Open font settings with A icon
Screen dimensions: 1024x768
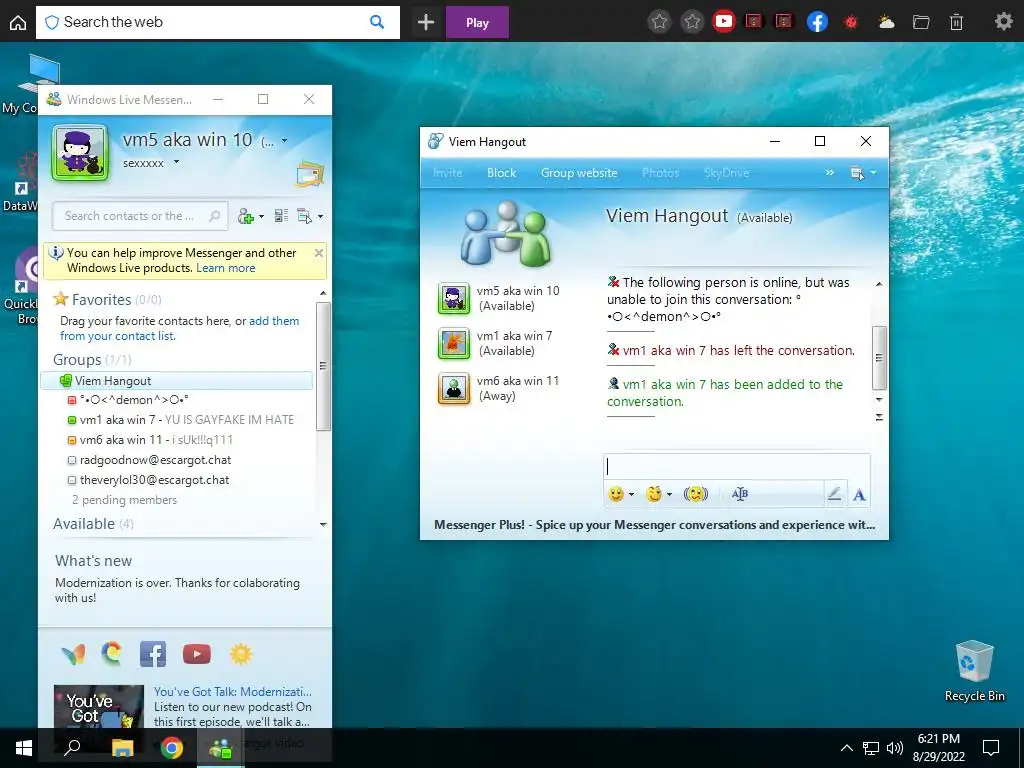(x=859, y=495)
